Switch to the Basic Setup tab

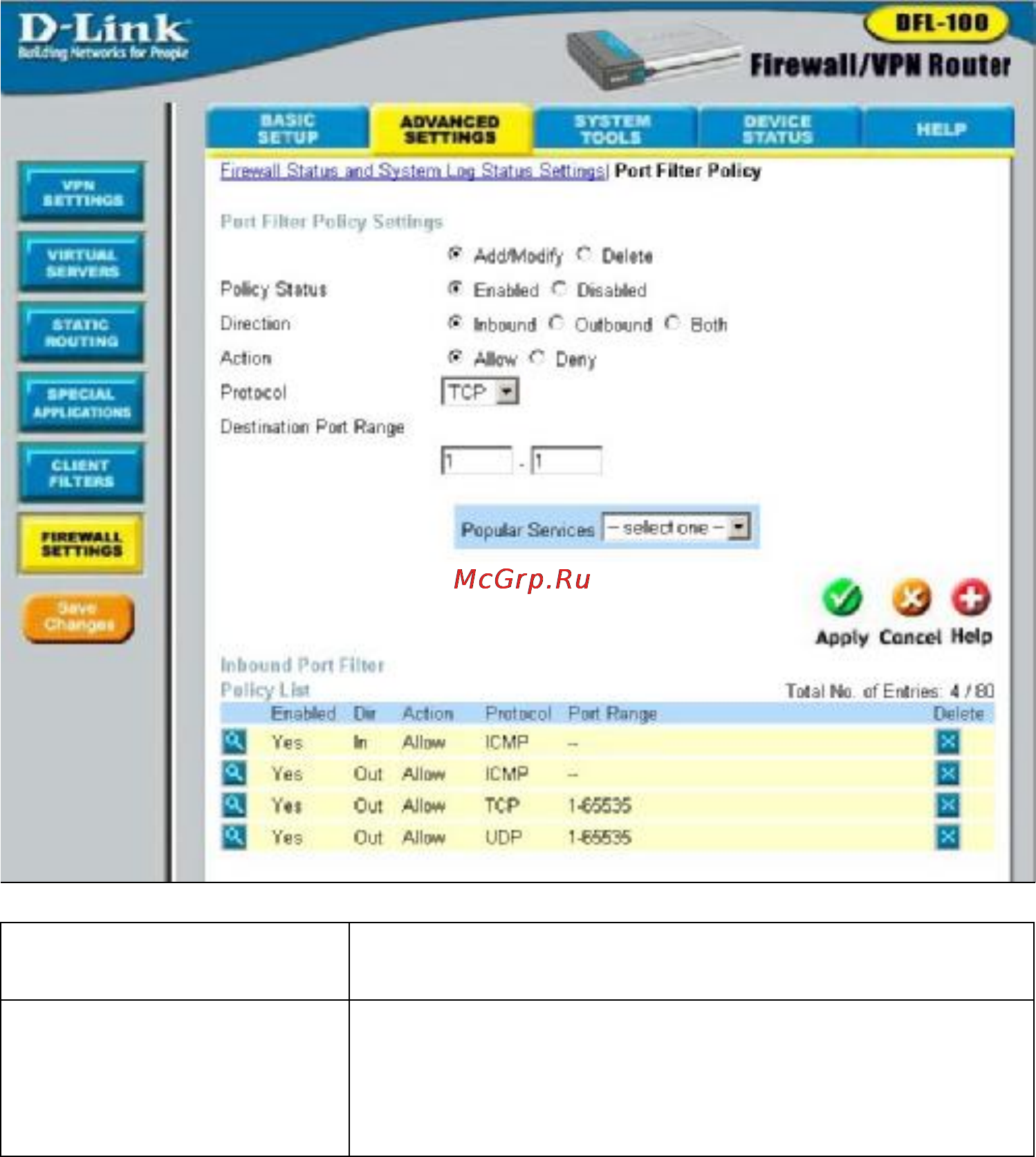coord(288,129)
